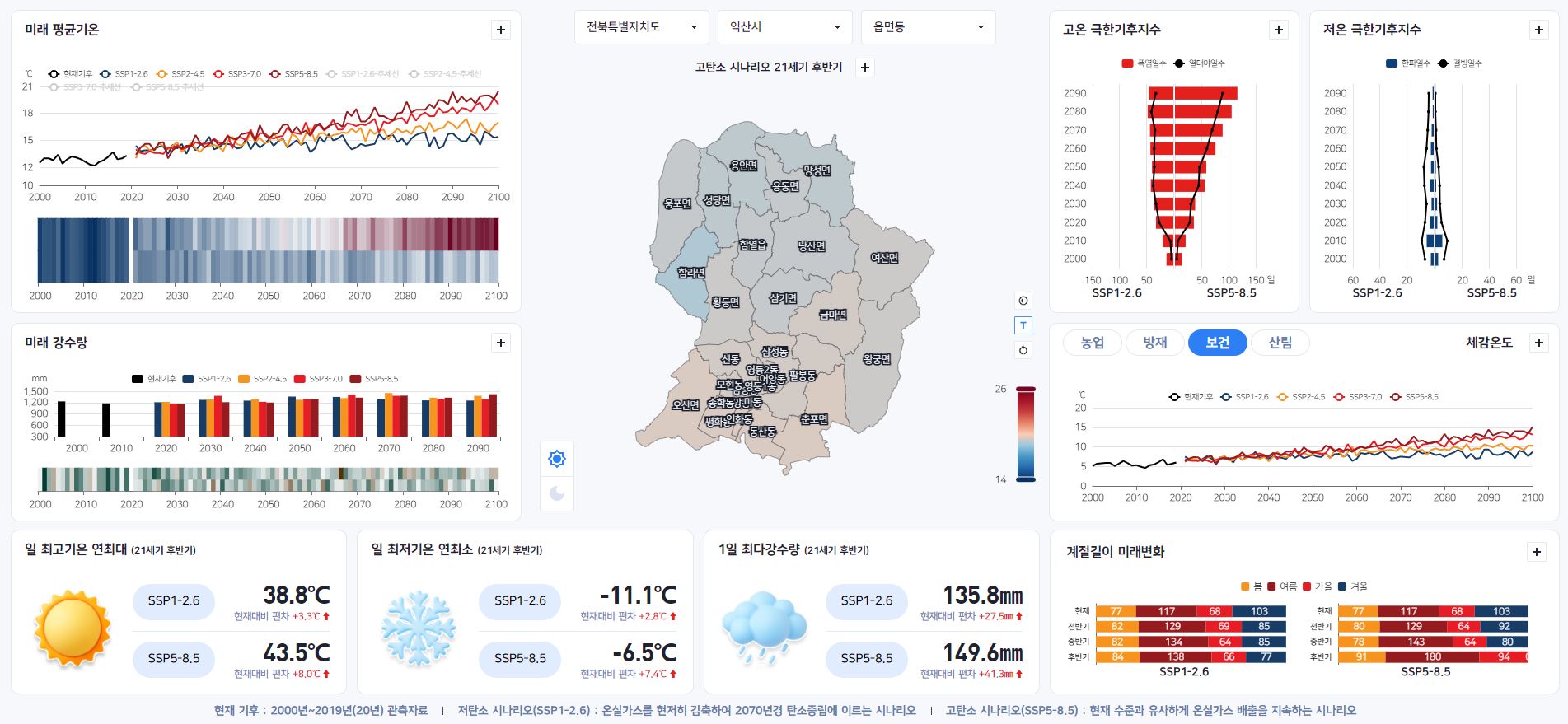Reset the map view with refresh icon
Screen dimensions: 1568x724
[x=1023, y=350]
